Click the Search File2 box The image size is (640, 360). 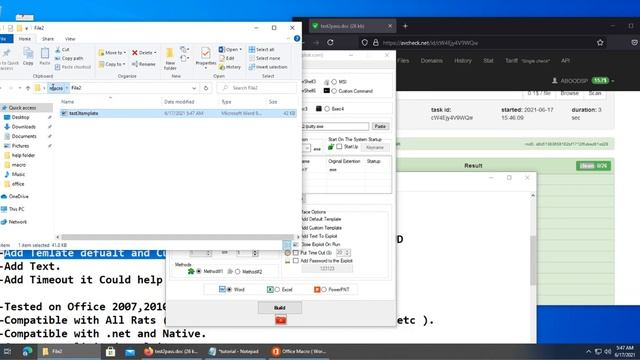[x=256, y=88]
